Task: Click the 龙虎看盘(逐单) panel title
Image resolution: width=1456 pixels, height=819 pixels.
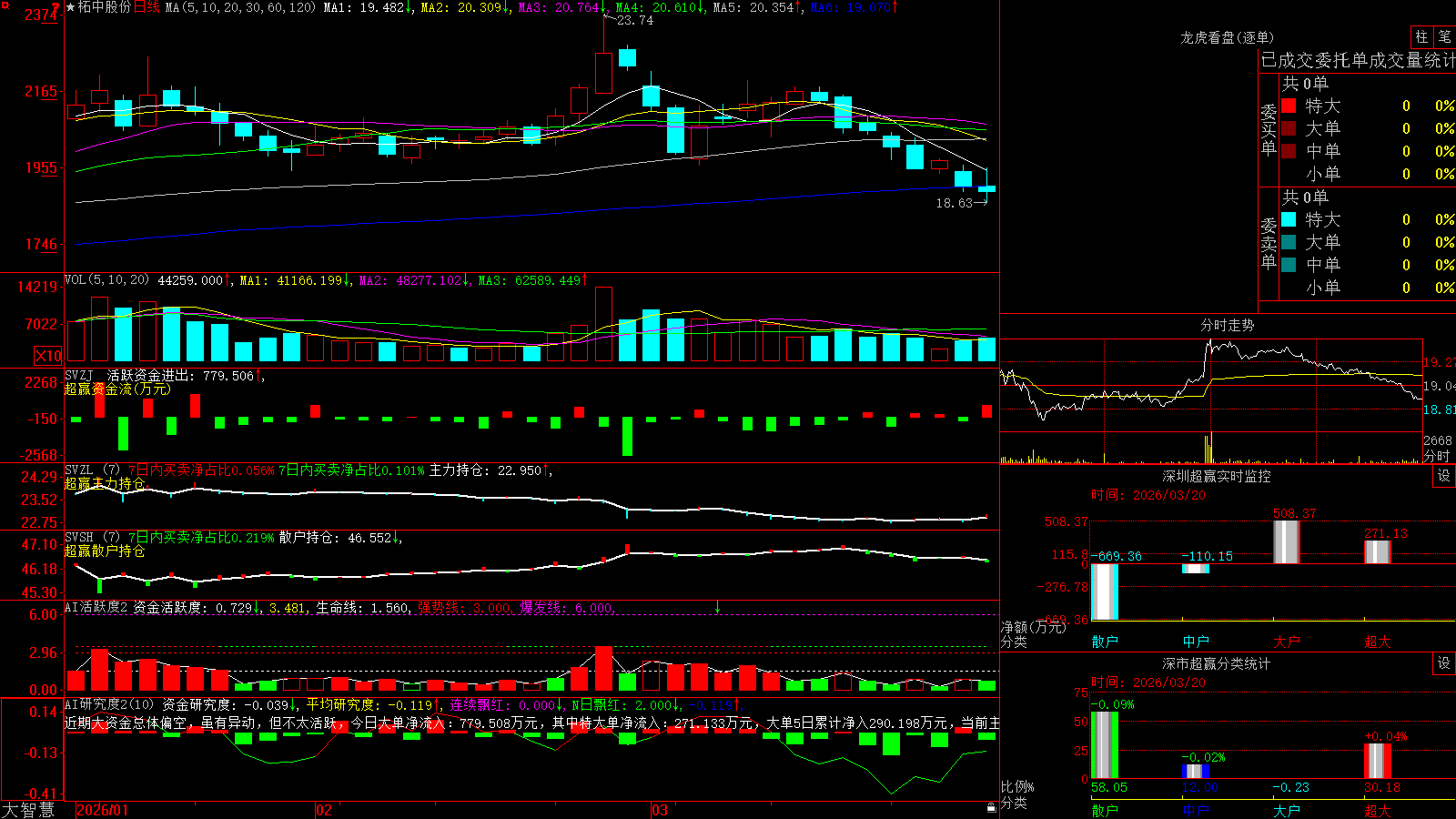Action: (1227, 37)
